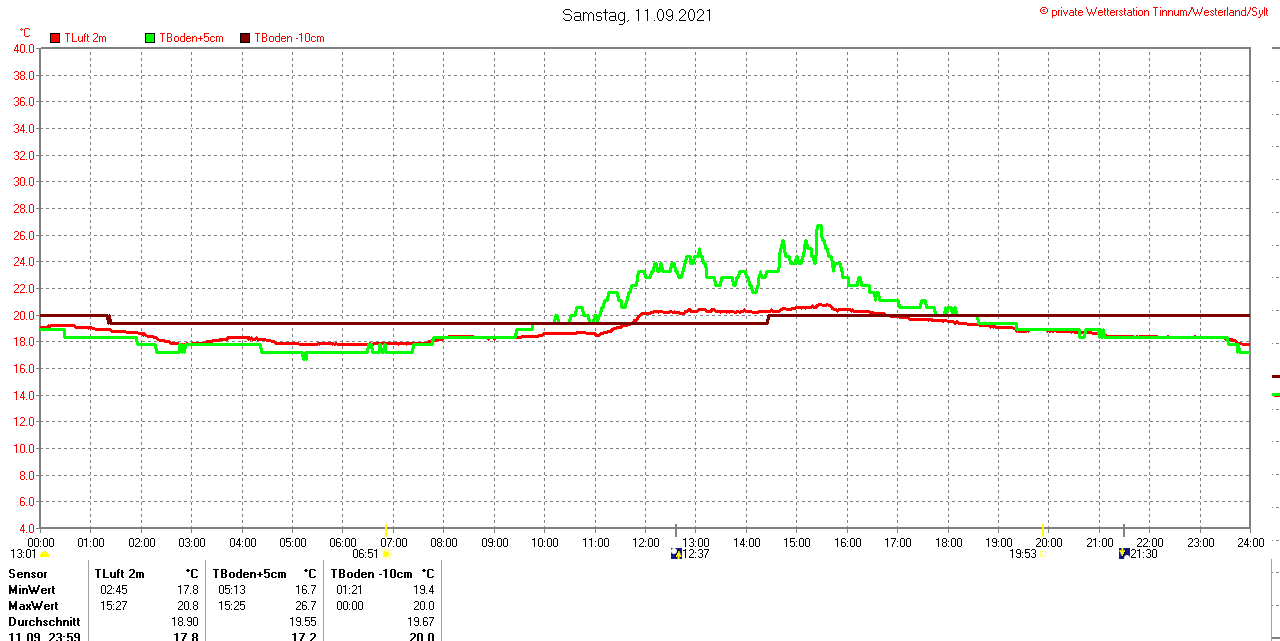
Task: Click the sunset icon next to 19:53
Action: 1042,554
